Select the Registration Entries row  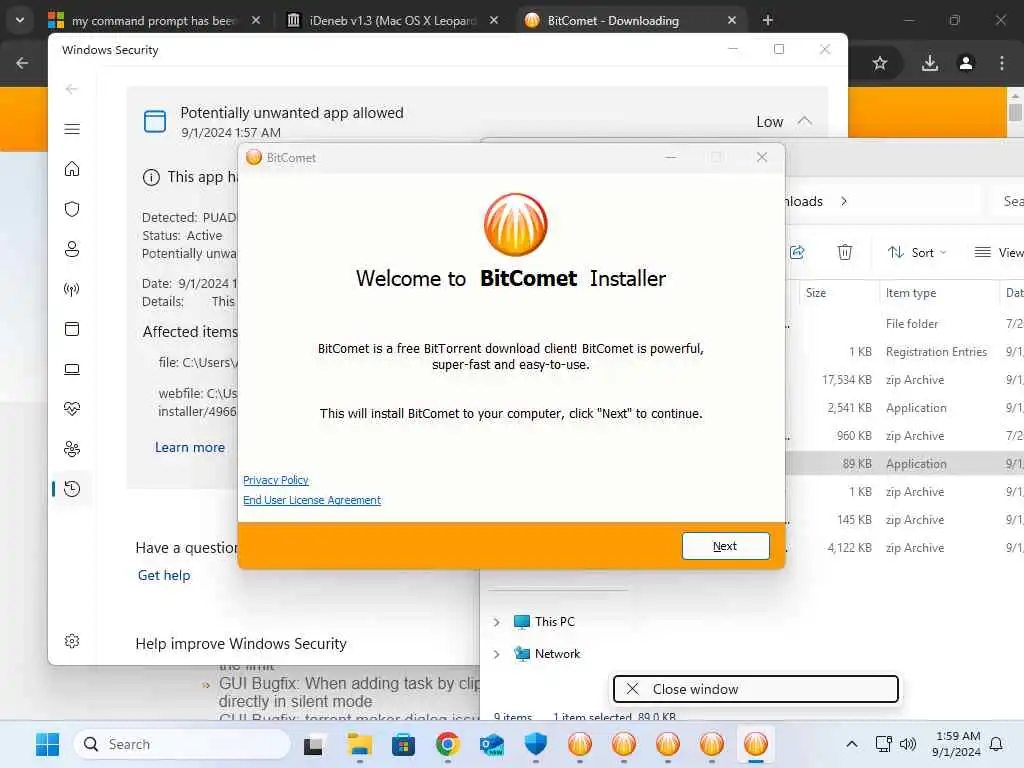[904, 351]
